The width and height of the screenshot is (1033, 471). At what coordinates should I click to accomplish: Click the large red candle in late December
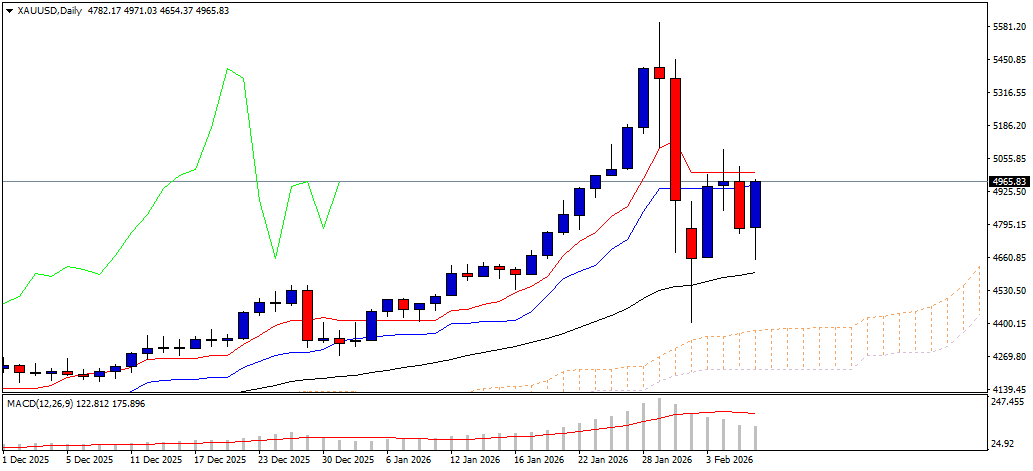tap(308, 315)
